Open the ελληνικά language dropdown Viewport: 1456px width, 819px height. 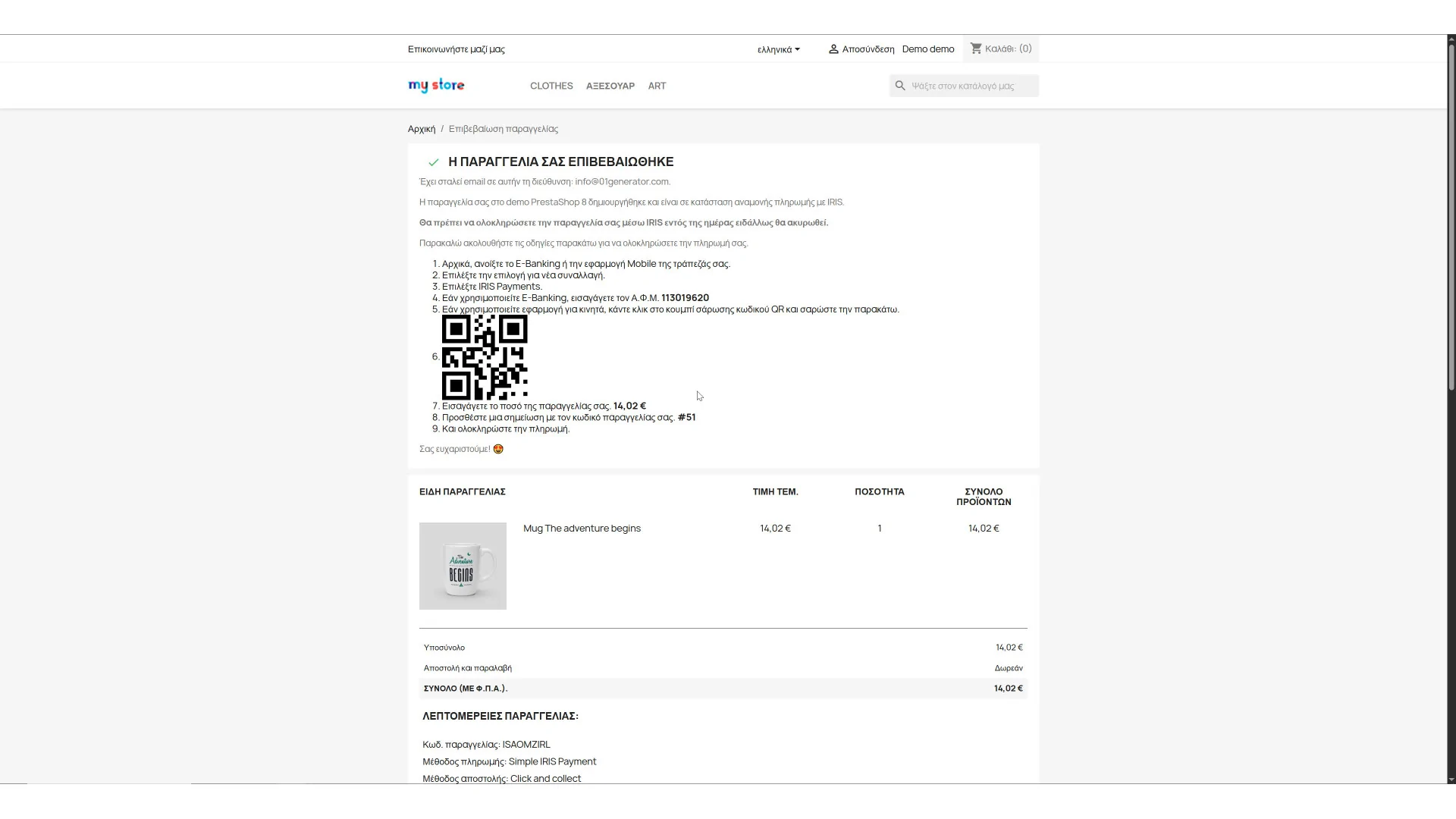coord(778,49)
